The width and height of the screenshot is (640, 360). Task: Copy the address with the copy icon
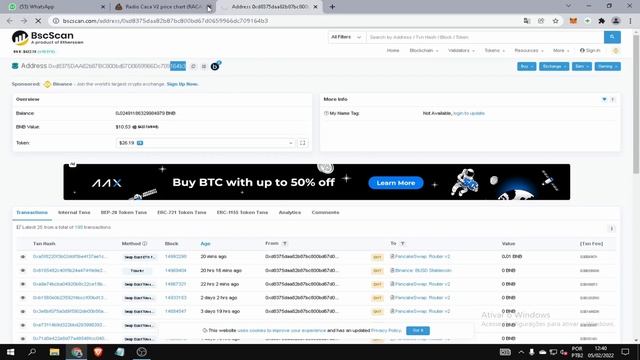pyautogui.click(x=193, y=66)
